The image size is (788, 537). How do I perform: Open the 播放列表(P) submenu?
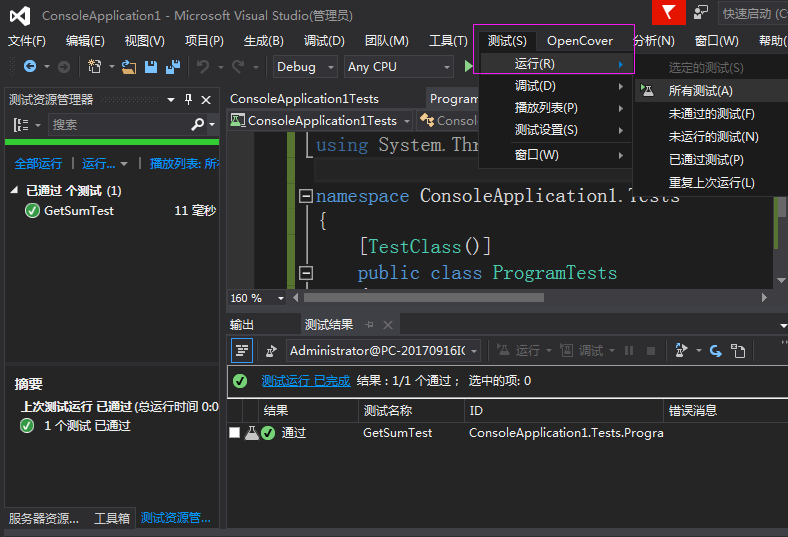click(555, 108)
